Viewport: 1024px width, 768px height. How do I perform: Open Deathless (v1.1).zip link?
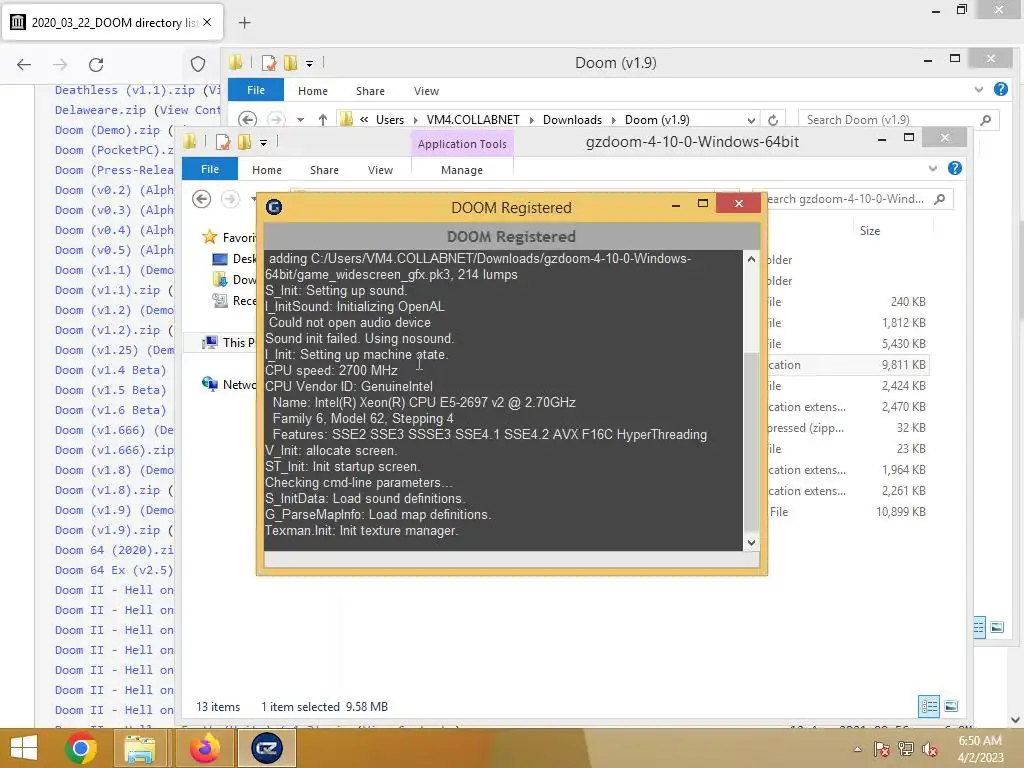(125, 90)
